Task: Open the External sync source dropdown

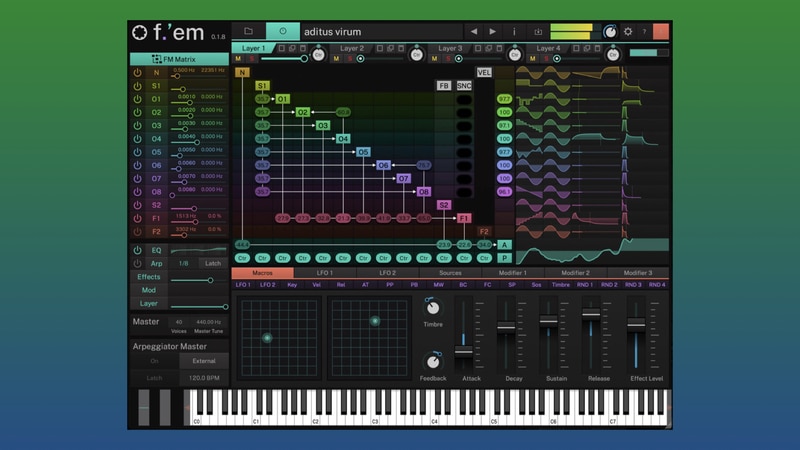Action: (x=204, y=361)
